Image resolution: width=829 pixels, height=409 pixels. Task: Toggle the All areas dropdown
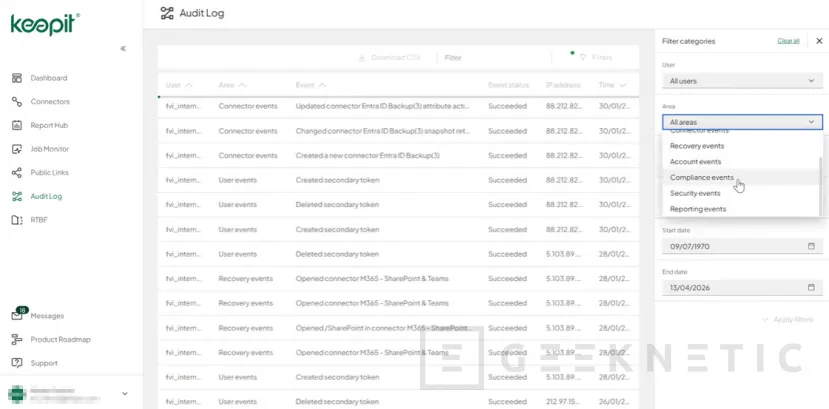tap(742, 122)
